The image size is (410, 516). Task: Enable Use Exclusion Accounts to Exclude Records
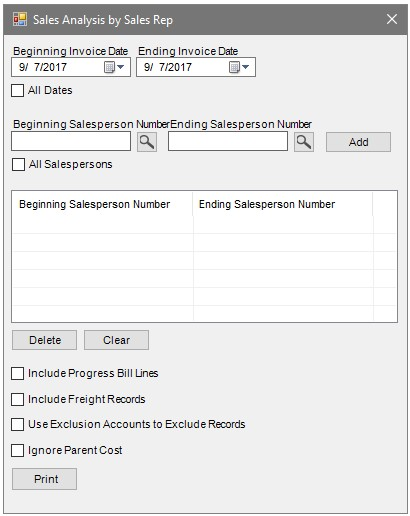(x=18, y=425)
